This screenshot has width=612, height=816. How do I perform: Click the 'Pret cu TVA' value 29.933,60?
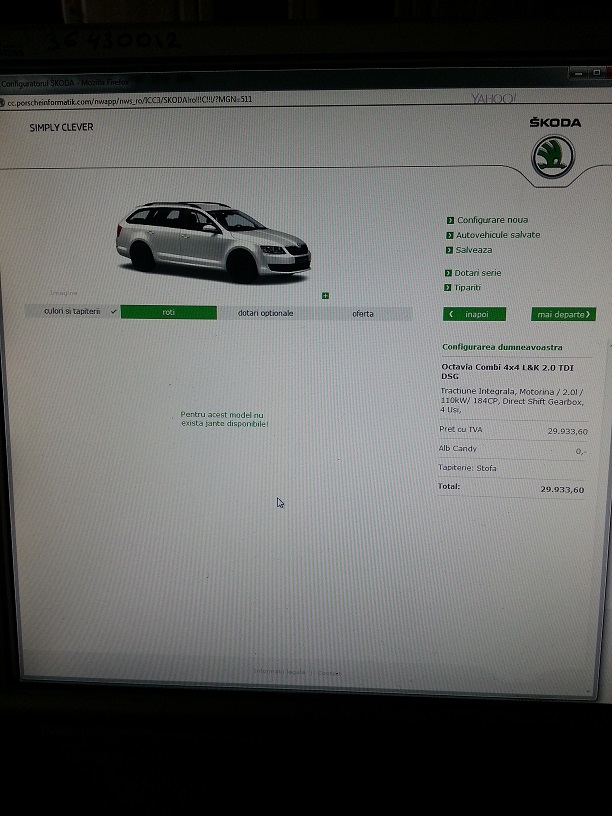(568, 431)
